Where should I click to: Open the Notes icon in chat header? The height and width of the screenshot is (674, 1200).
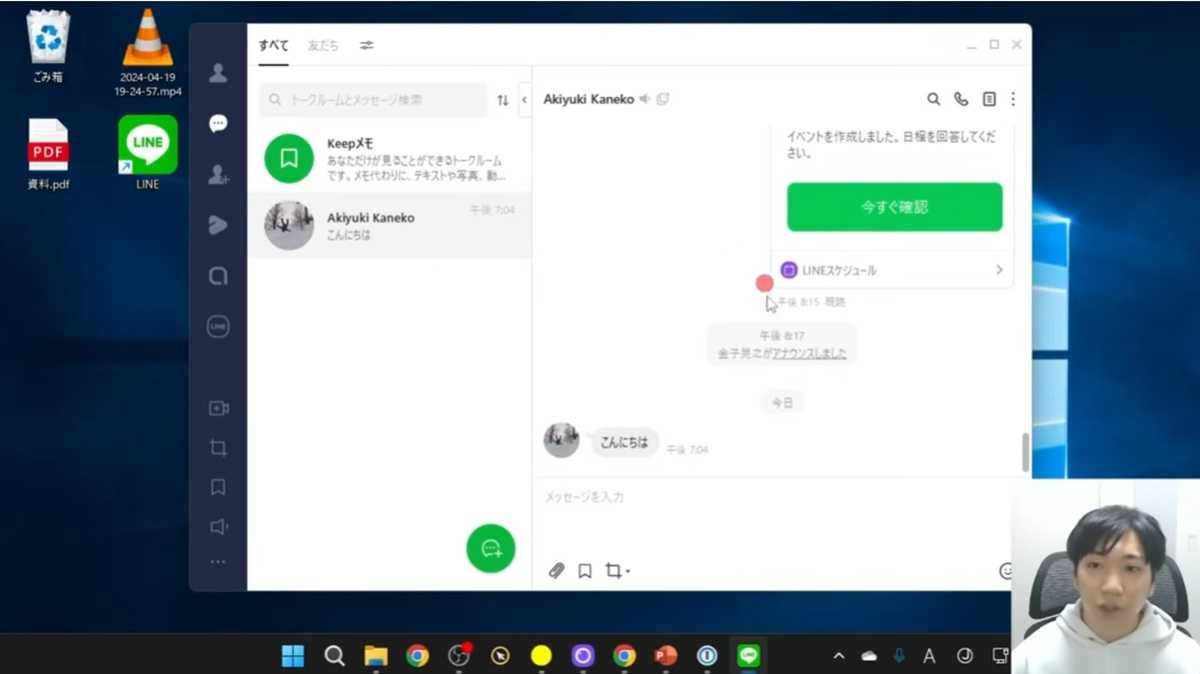(x=989, y=99)
